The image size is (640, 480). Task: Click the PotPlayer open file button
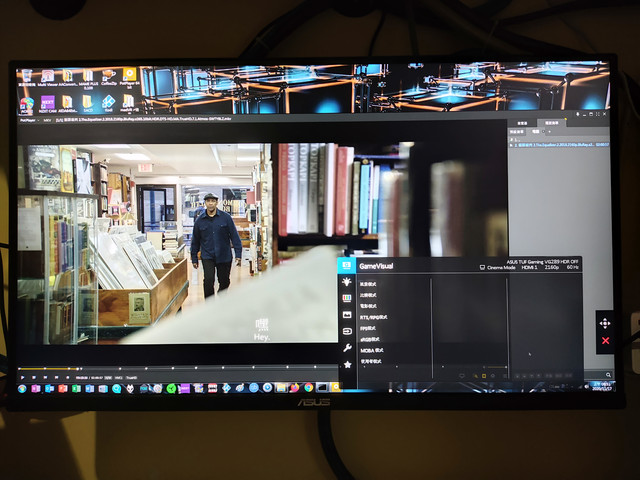[68, 378]
